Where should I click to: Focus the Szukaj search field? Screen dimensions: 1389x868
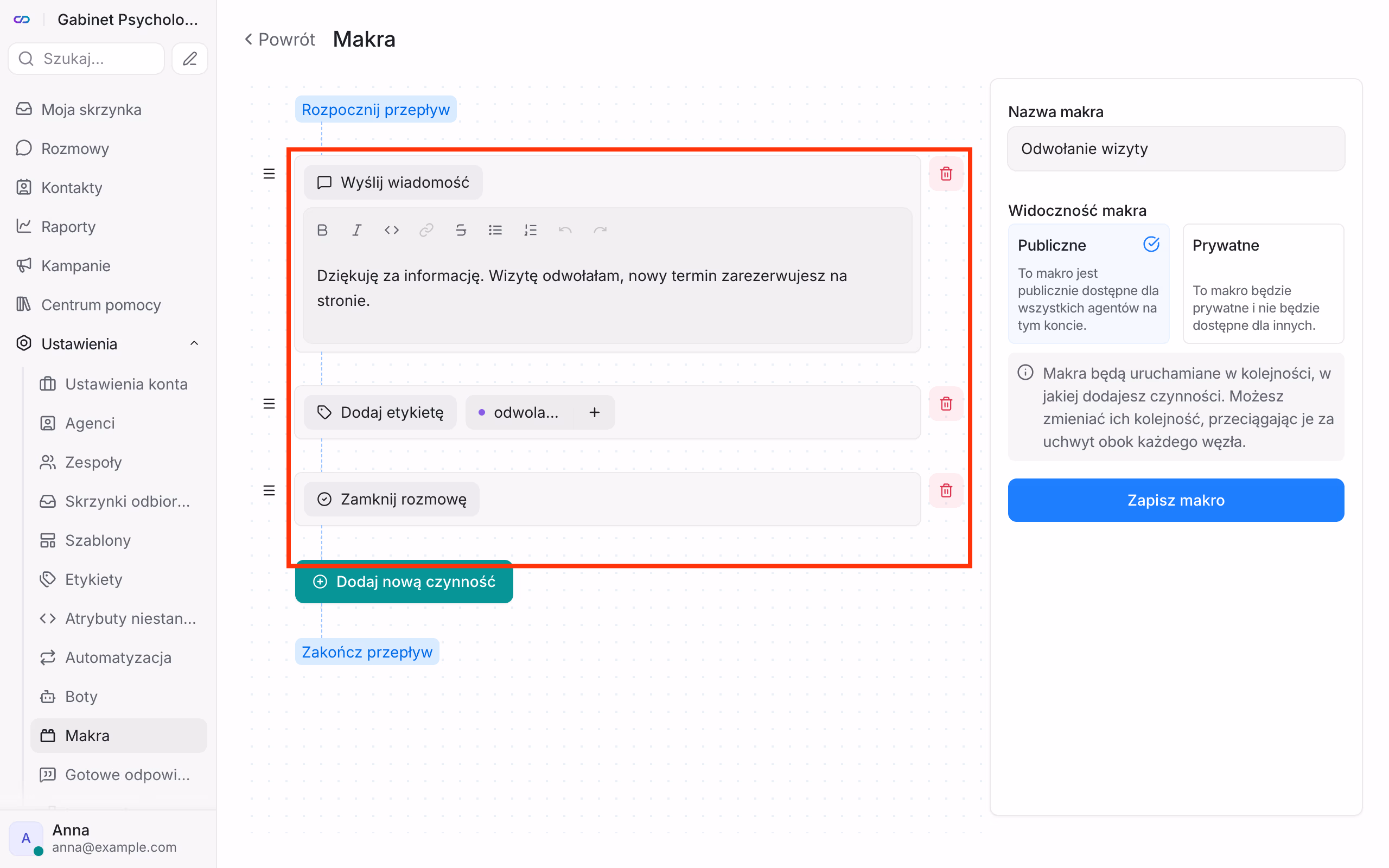click(86, 59)
